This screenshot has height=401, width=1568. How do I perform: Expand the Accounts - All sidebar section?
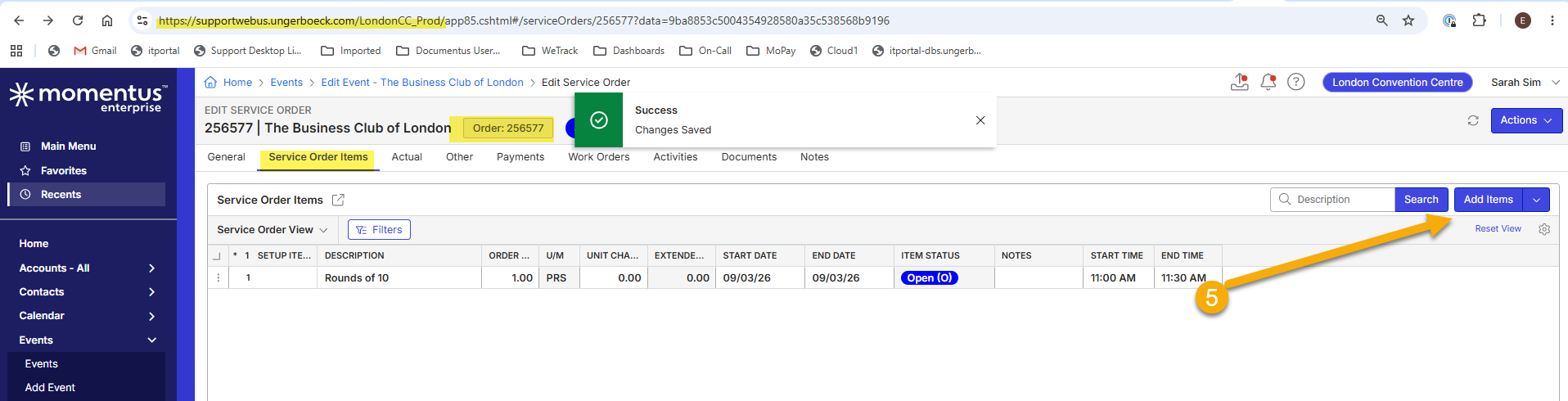pos(87,268)
